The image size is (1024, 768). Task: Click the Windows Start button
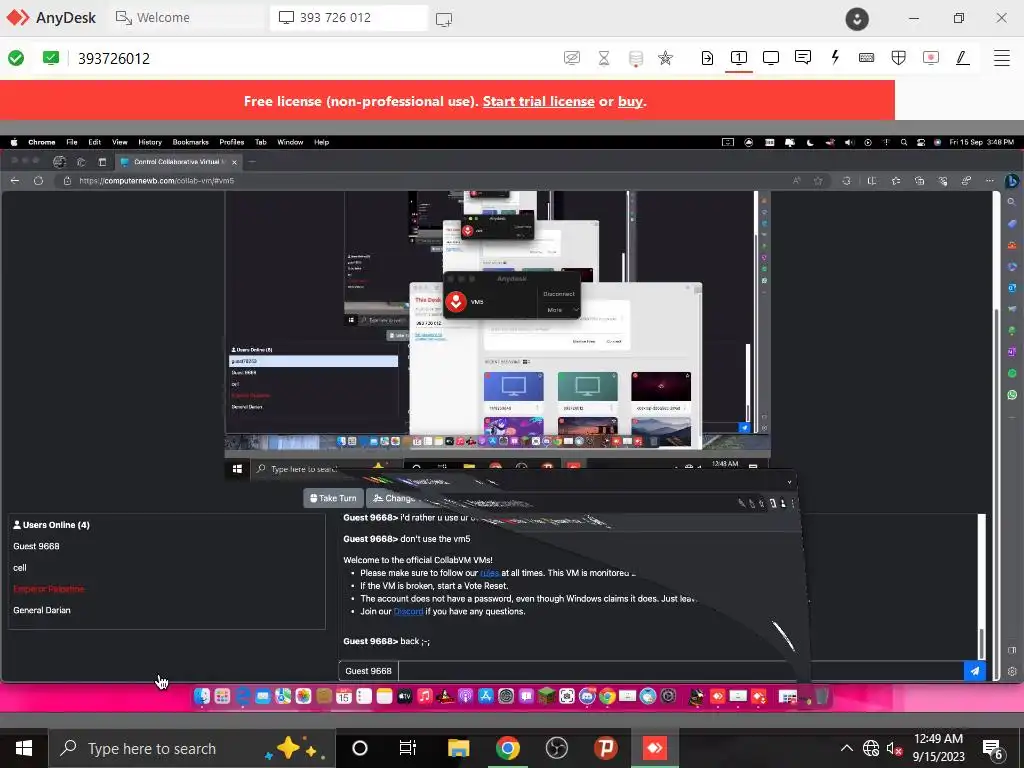point(24,748)
